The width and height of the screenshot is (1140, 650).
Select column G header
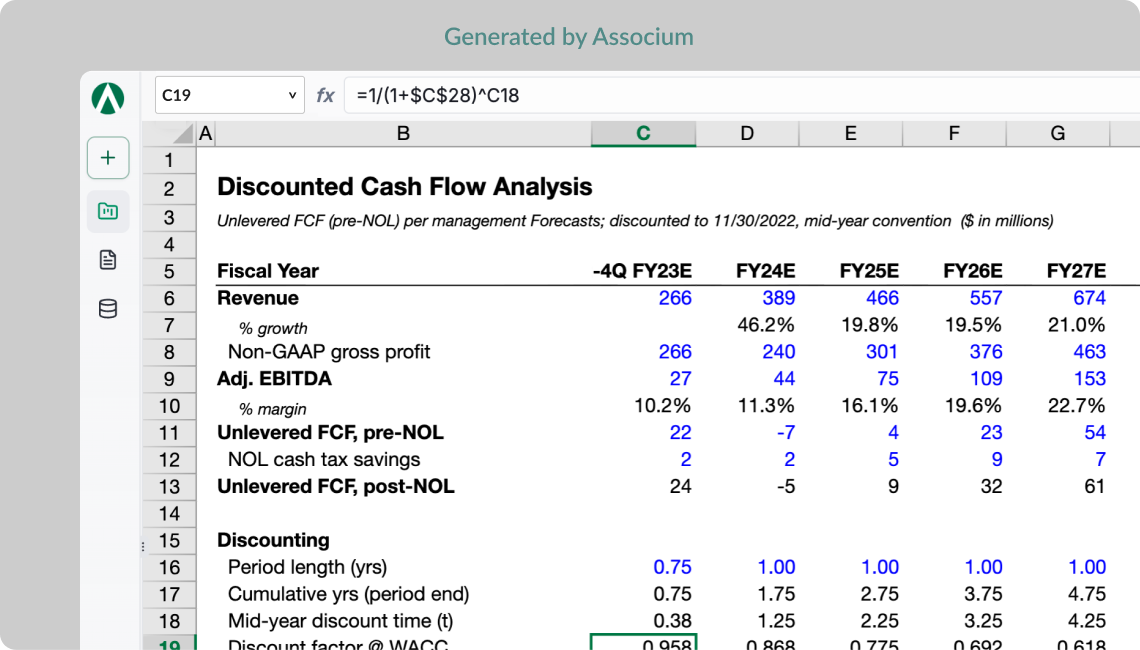(1058, 134)
